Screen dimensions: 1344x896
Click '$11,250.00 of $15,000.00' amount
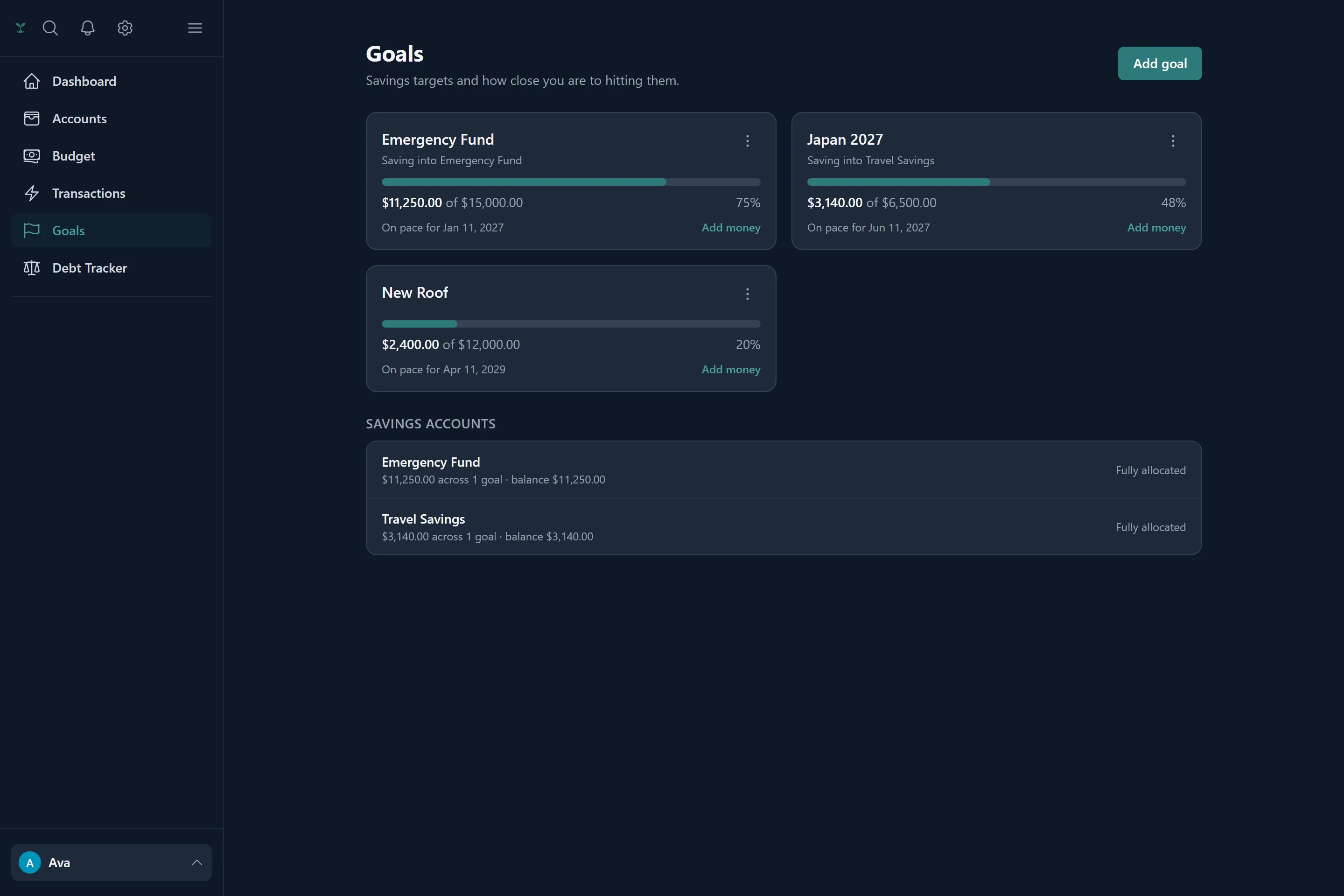tap(452, 202)
